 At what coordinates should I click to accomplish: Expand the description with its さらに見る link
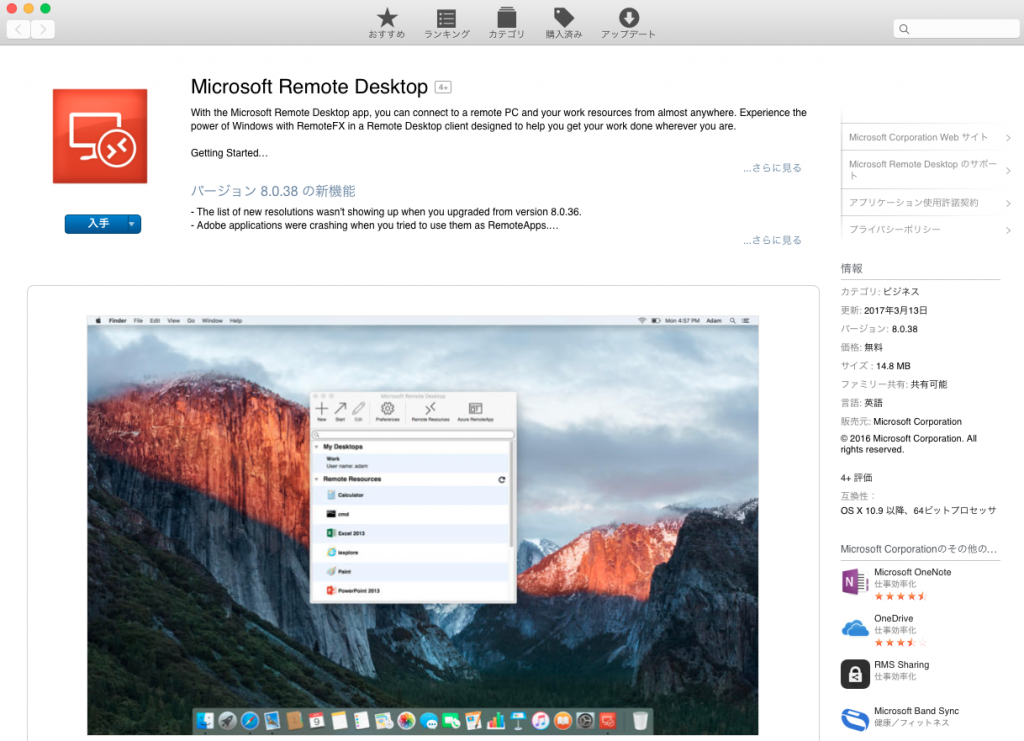772,168
